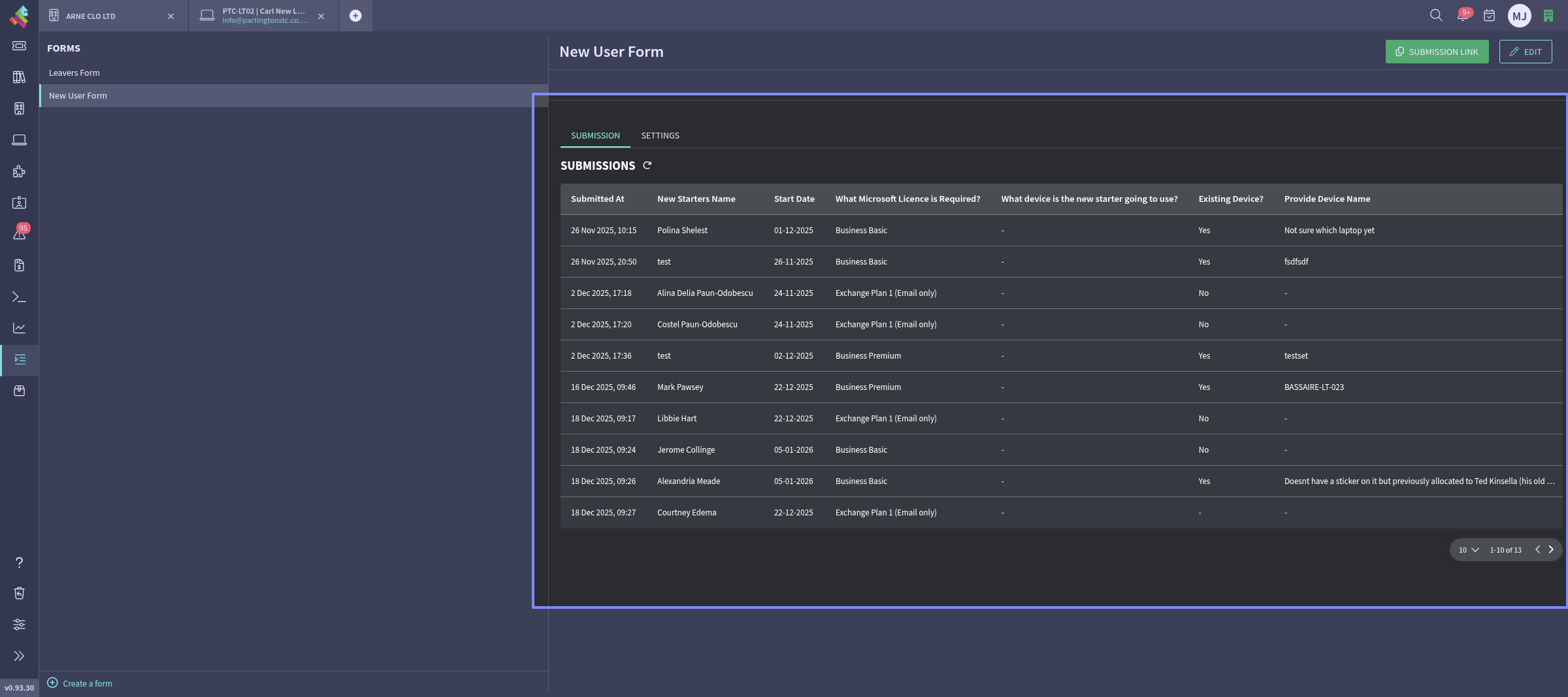The image size is (1568, 697).
Task: Open the settings sliders icon in the sidebar
Action: 19,624
